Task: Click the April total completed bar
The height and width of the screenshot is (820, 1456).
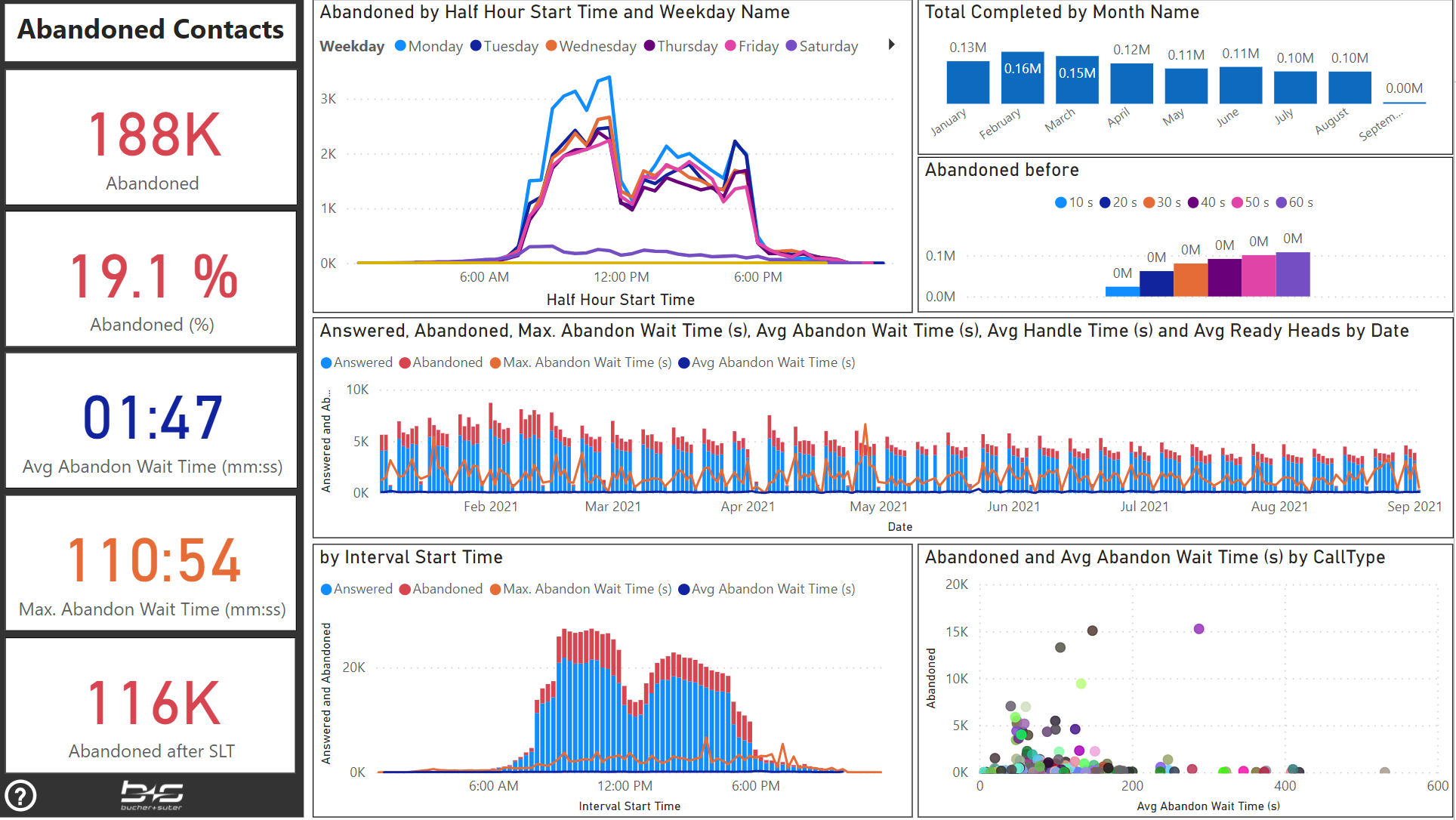Action: pos(1131,83)
